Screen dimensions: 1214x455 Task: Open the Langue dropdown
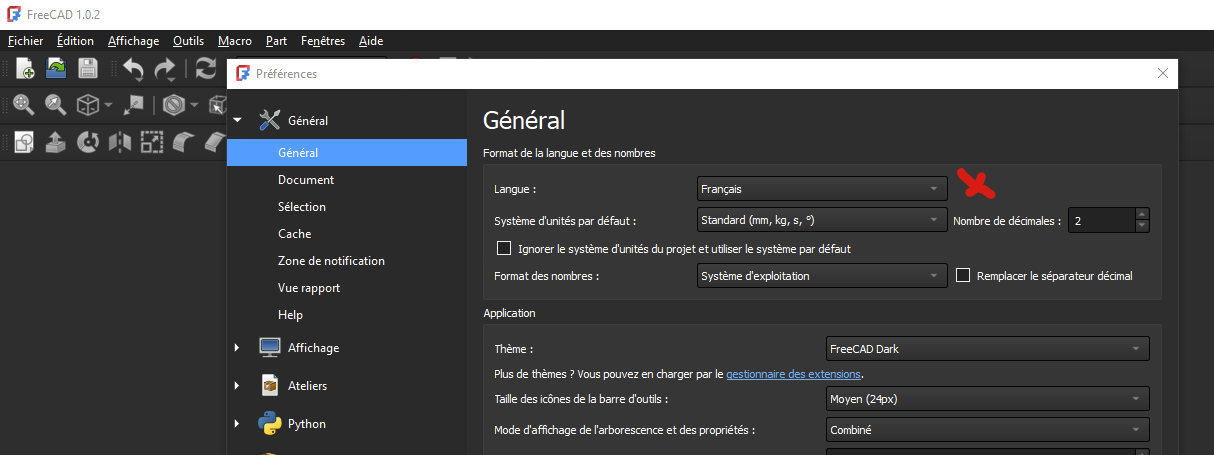822,189
